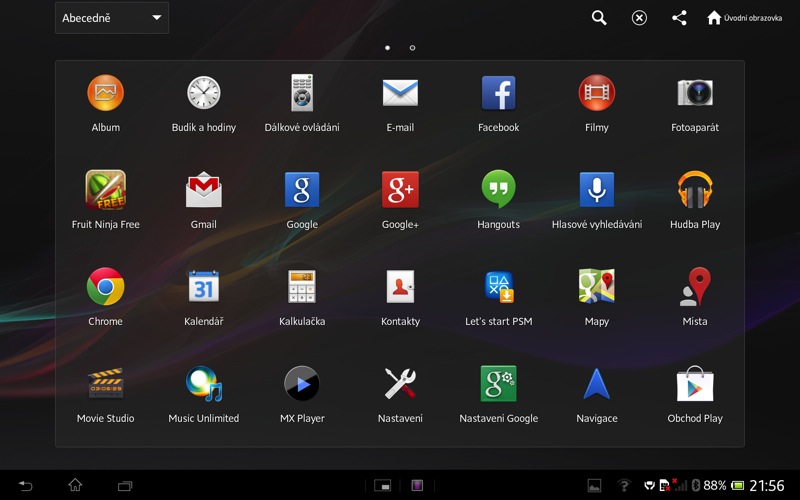Tap the search magnifier icon
This screenshot has width=800, height=500.
point(599,18)
